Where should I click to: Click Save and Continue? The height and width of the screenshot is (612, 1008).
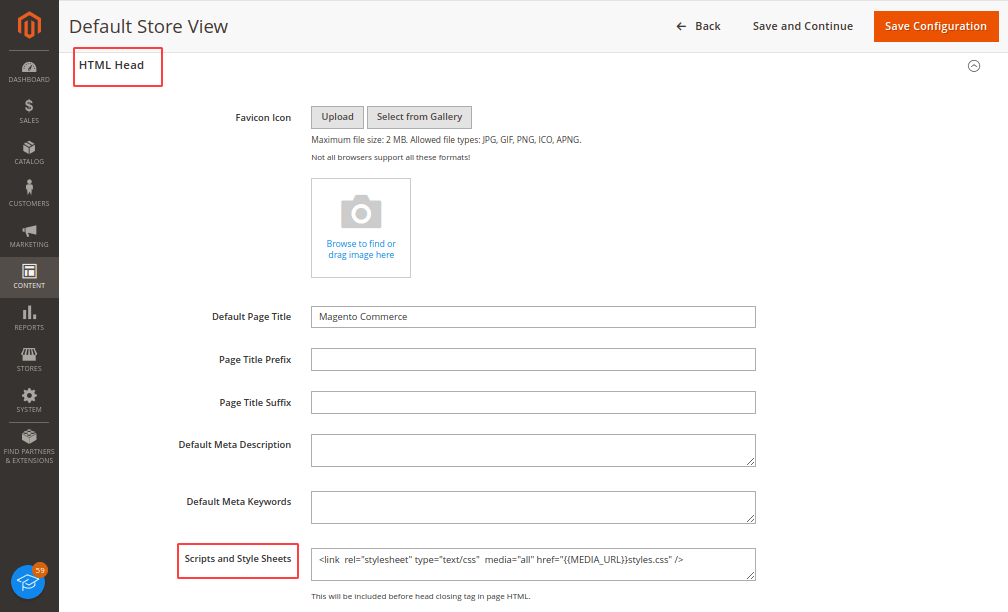802,26
